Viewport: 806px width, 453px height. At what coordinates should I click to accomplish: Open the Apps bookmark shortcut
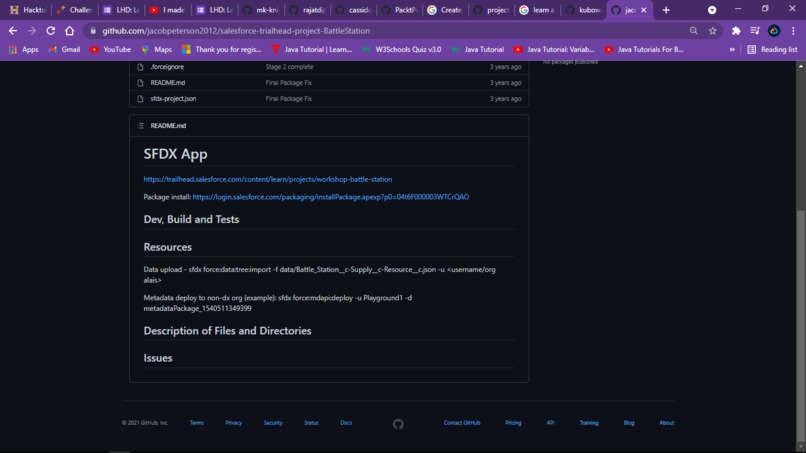pyautogui.click(x=24, y=49)
